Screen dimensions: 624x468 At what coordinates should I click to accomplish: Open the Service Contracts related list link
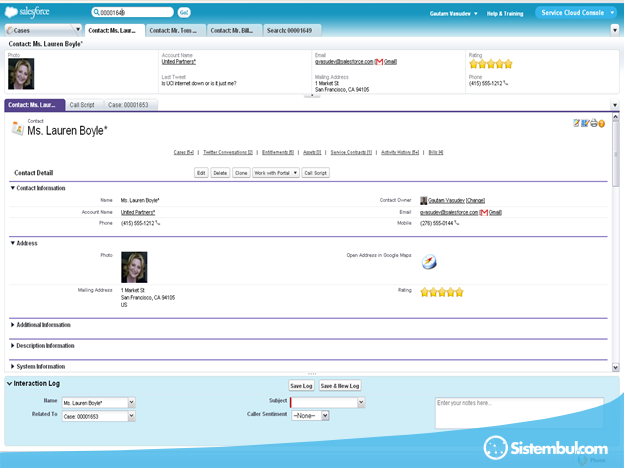pyautogui.click(x=351, y=152)
